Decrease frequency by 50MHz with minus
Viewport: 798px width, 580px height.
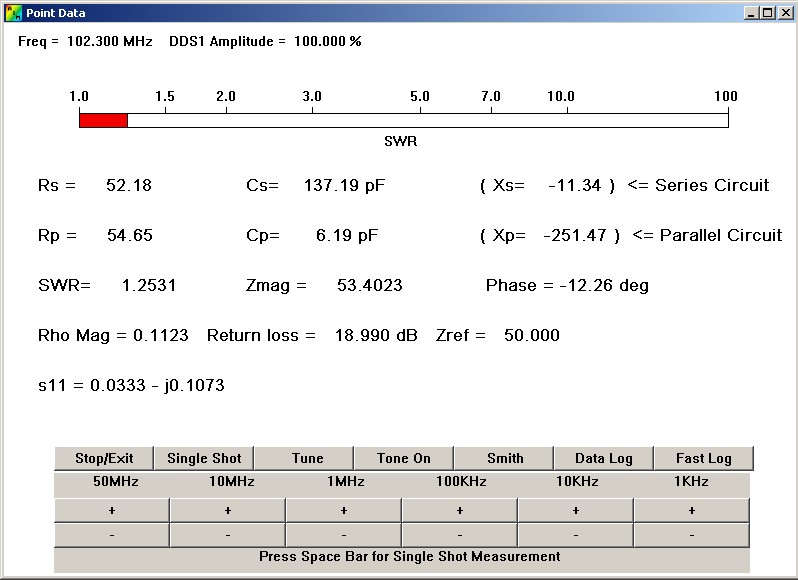[x=111, y=535]
